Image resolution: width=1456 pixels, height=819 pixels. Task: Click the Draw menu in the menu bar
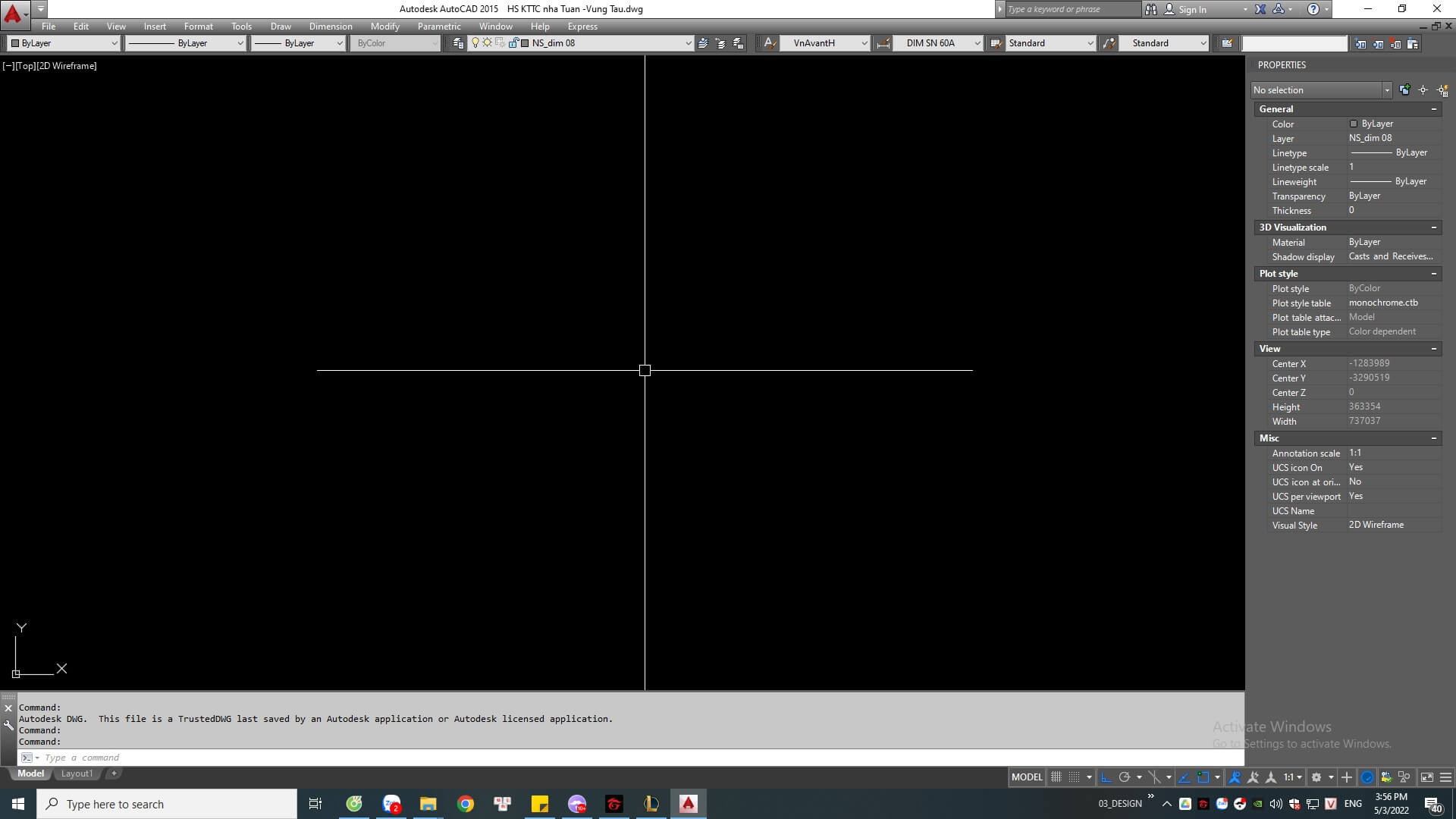click(281, 25)
